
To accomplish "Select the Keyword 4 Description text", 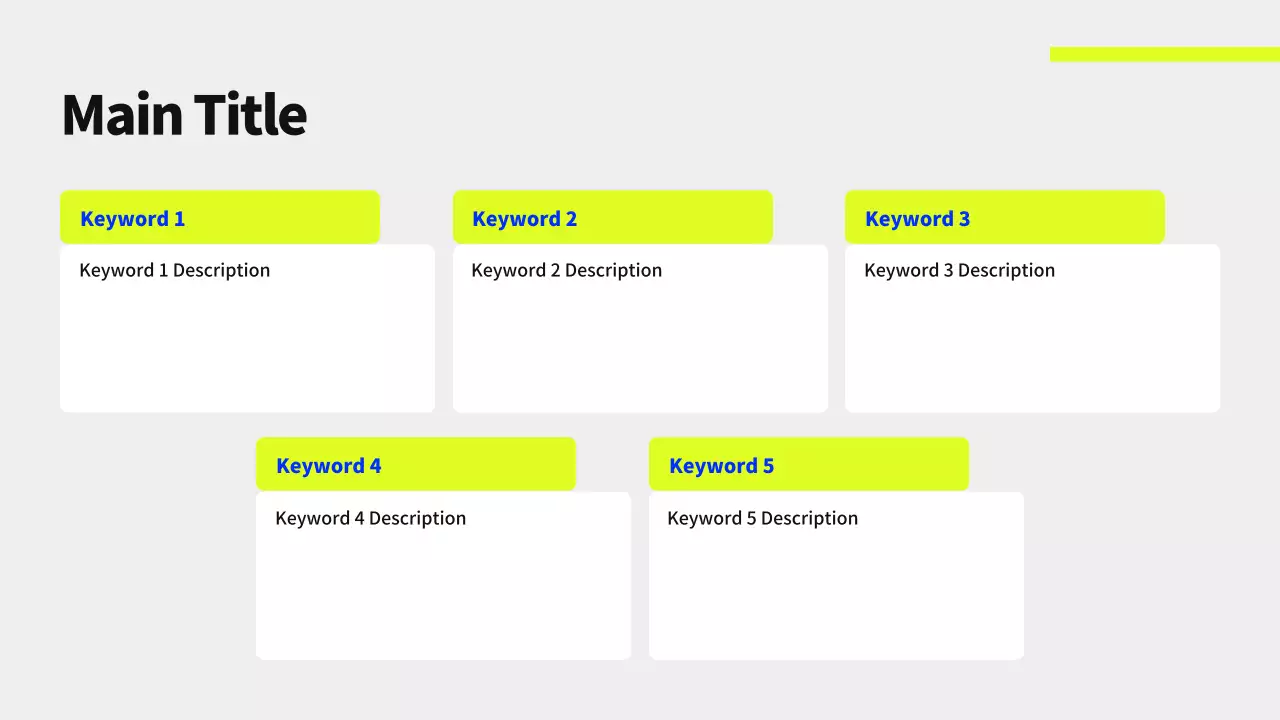I will click(370, 518).
